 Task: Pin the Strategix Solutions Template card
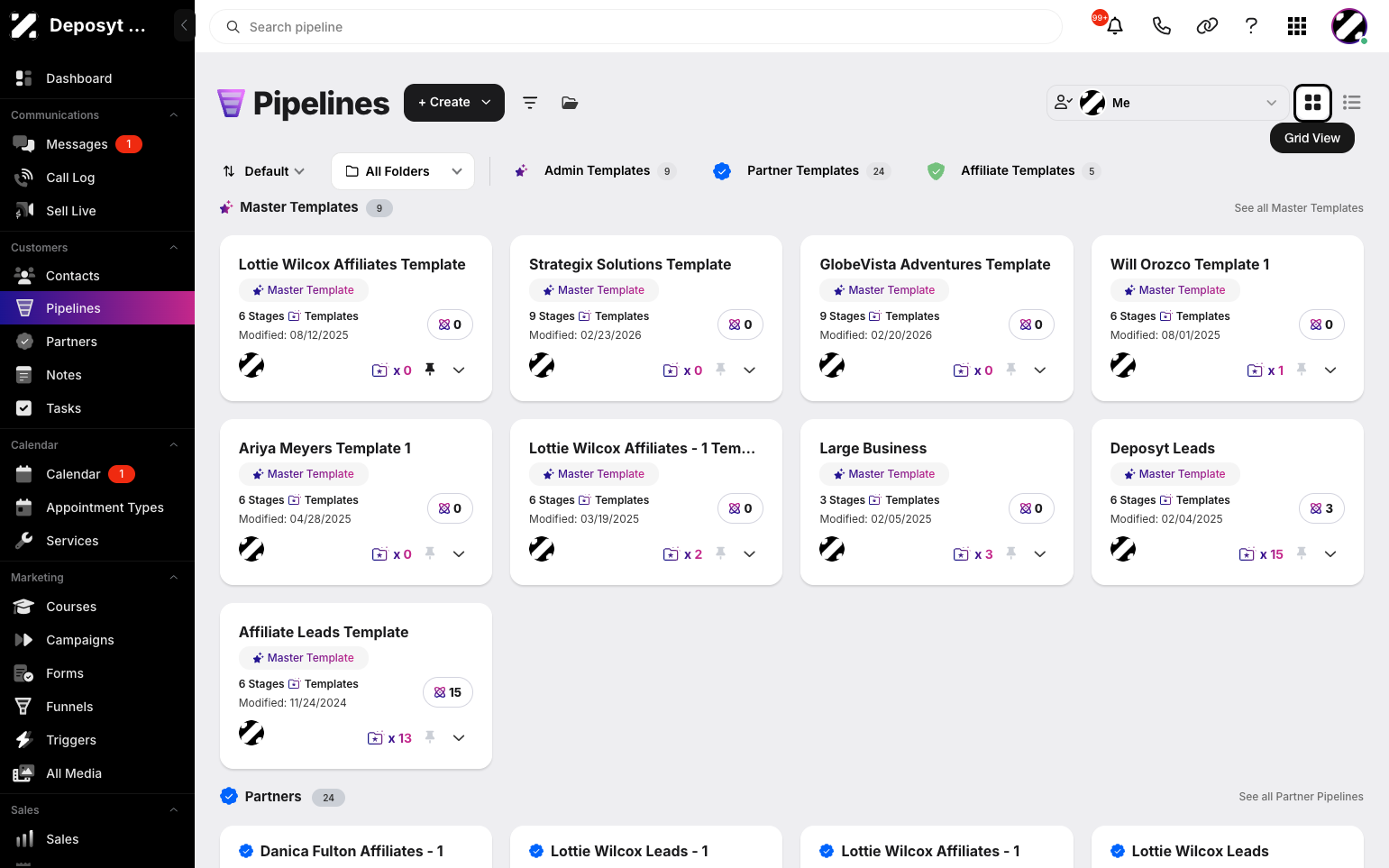[720, 370]
